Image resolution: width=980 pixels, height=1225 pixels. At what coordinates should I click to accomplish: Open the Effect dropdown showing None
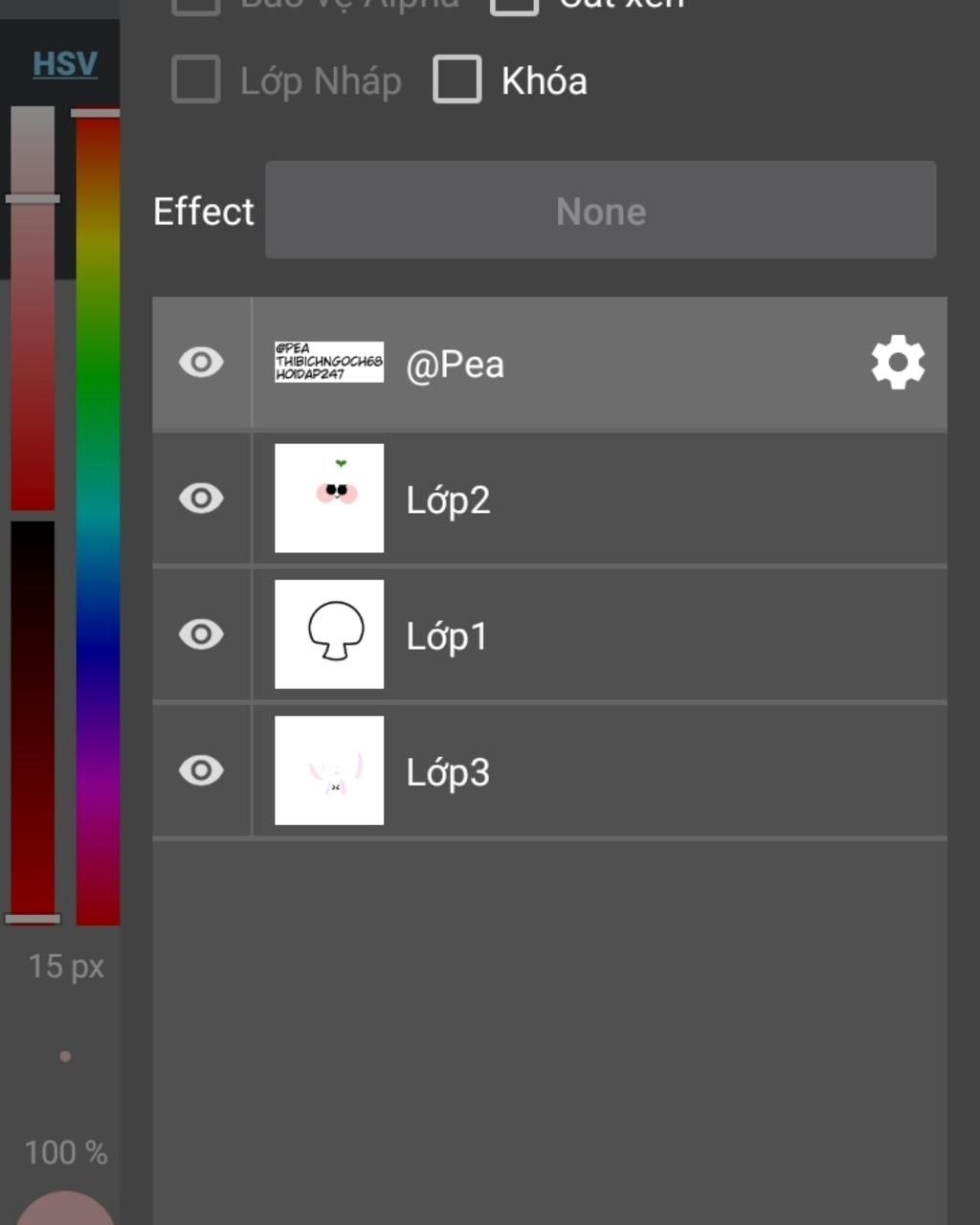(x=600, y=211)
